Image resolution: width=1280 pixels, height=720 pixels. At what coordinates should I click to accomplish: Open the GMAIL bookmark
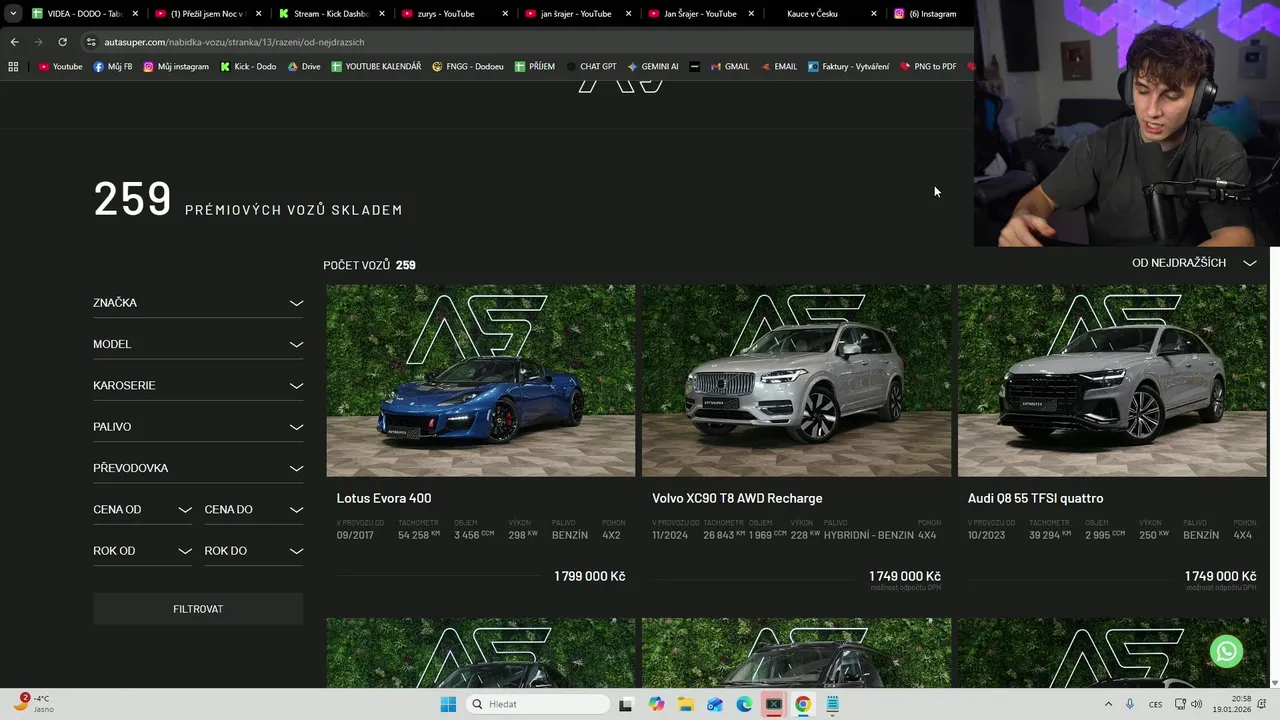730,67
